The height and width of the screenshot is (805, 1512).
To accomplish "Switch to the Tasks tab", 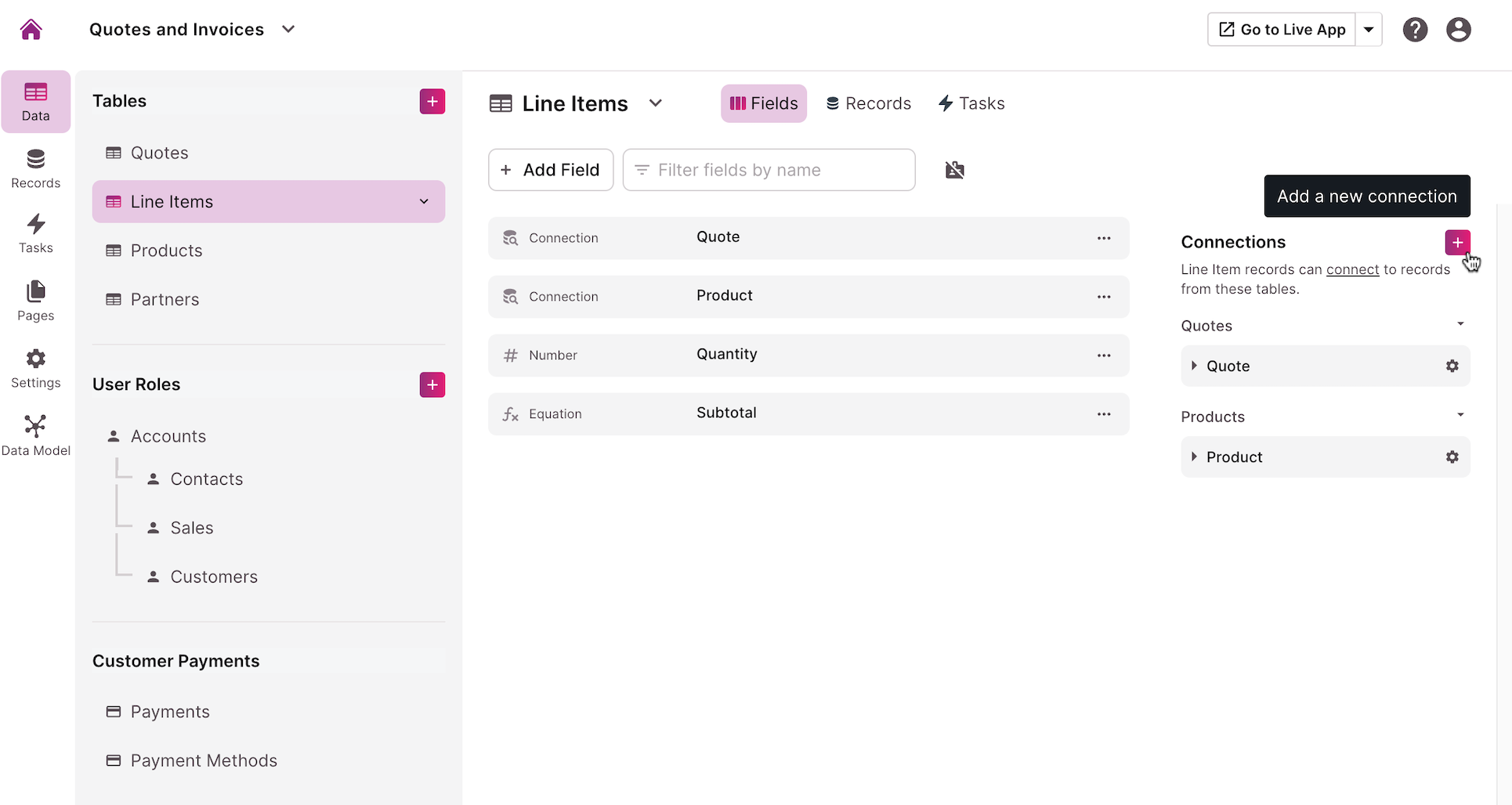I will point(971,103).
